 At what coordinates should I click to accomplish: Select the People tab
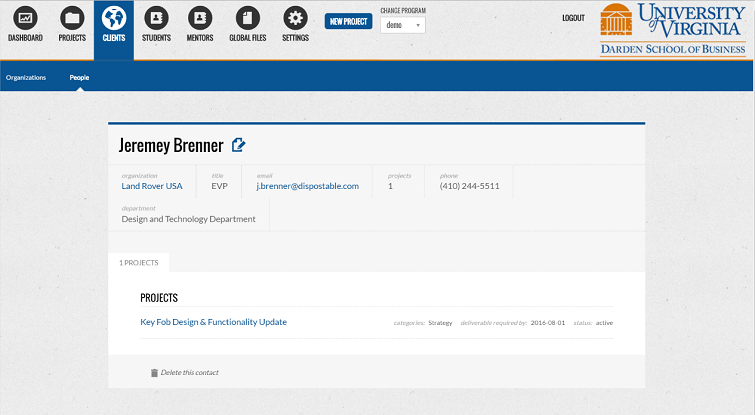[x=79, y=77]
